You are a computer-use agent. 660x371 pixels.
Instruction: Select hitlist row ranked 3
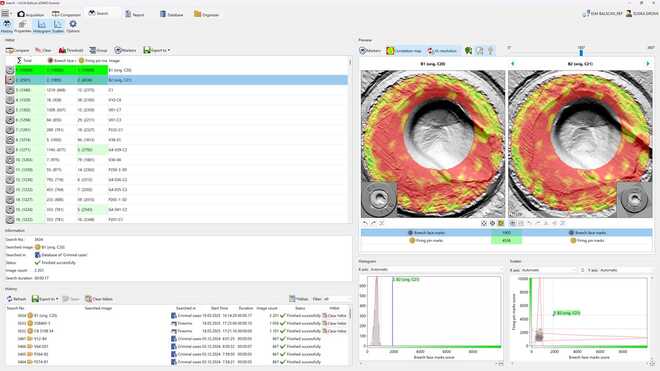177,90
